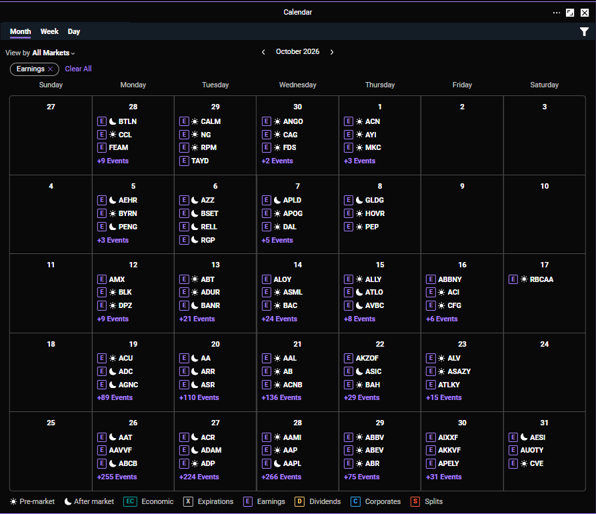Click the Pre-market sun legend icon
This screenshot has height=514, width=596.
point(13,502)
